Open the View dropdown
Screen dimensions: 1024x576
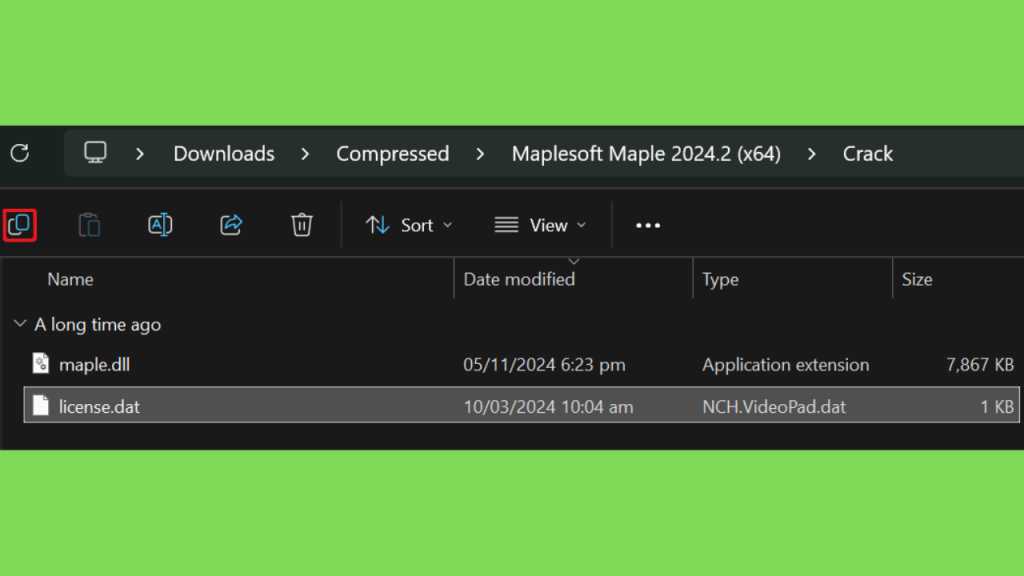click(540, 225)
